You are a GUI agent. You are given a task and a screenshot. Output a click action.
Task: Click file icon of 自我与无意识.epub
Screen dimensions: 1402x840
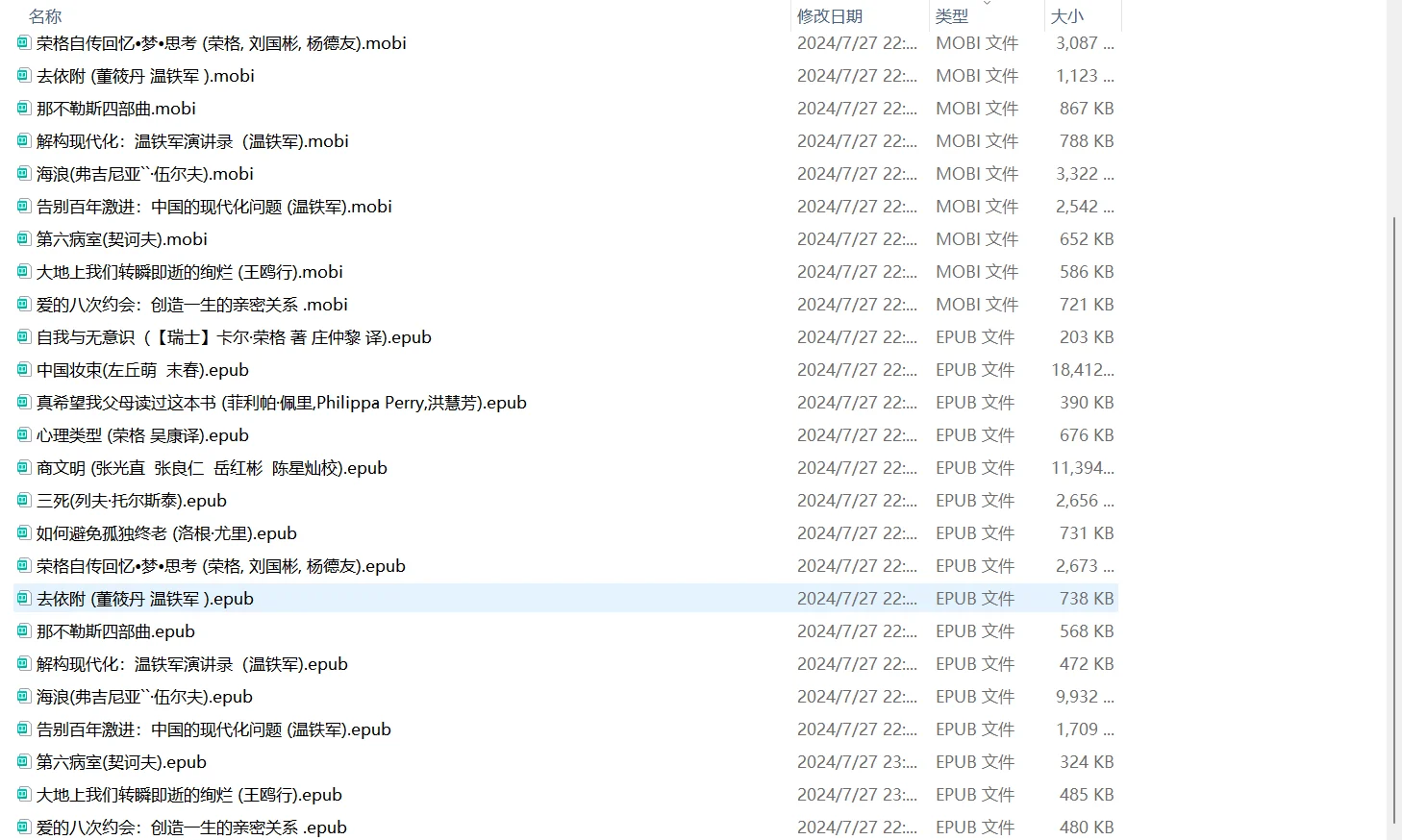[24, 337]
